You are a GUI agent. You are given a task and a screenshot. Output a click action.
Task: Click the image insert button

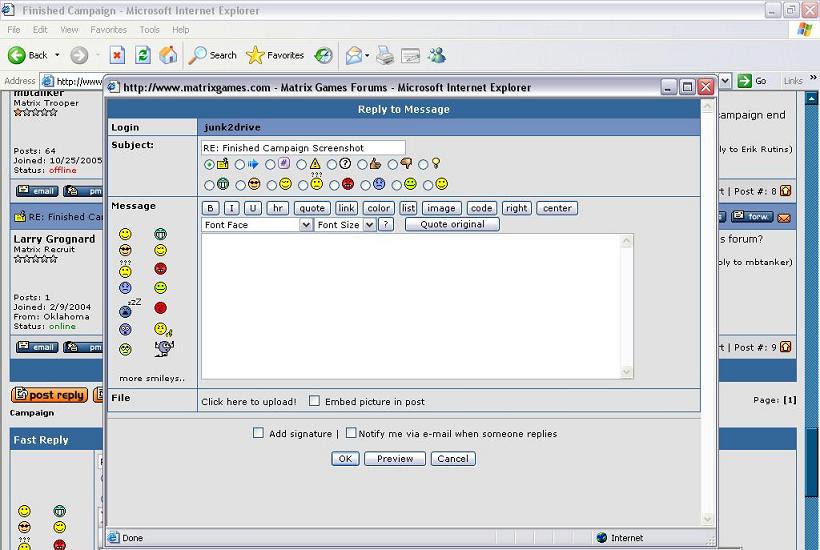[x=441, y=208]
